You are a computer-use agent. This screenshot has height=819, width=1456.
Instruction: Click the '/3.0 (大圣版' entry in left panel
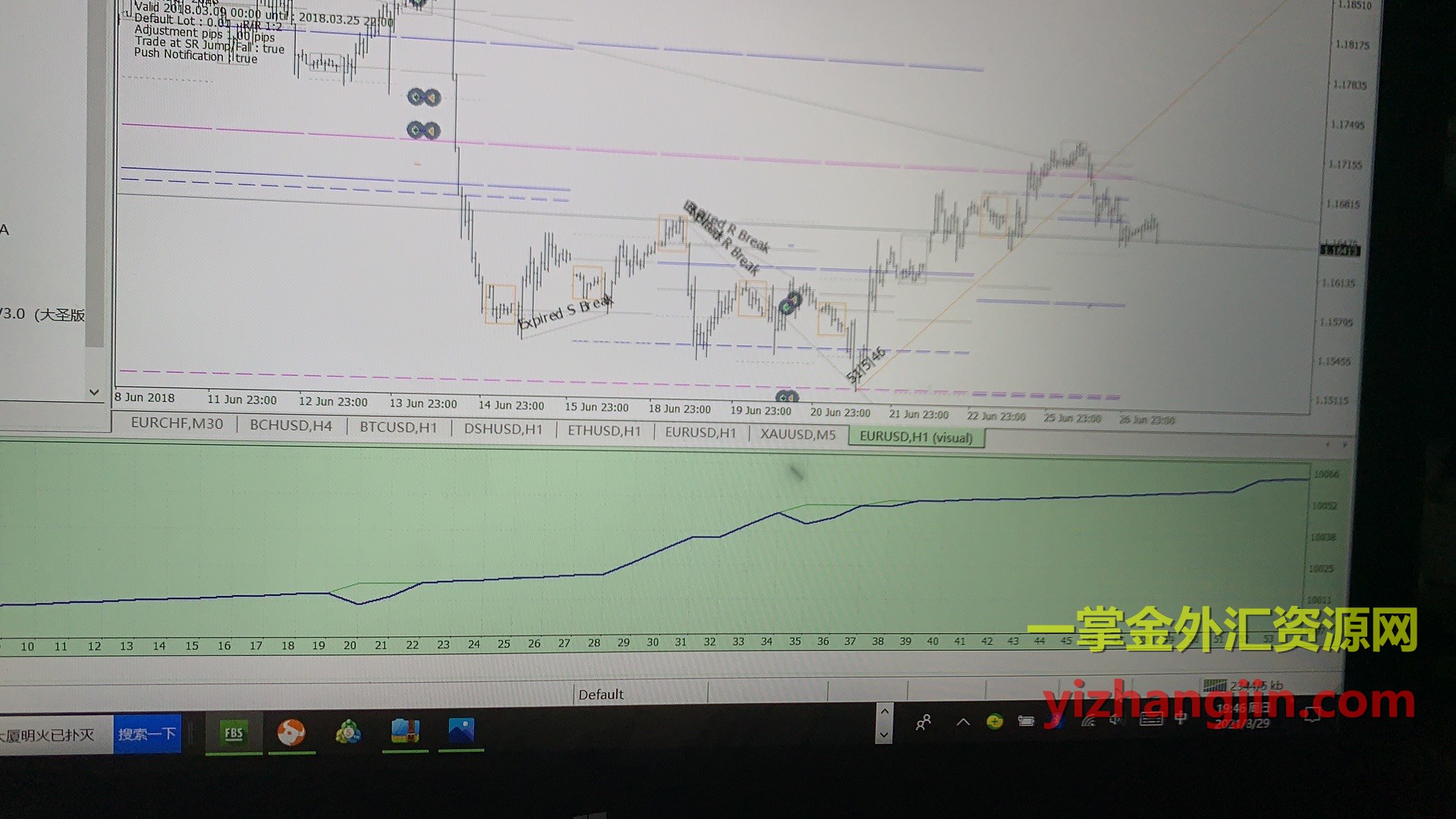tap(42, 314)
